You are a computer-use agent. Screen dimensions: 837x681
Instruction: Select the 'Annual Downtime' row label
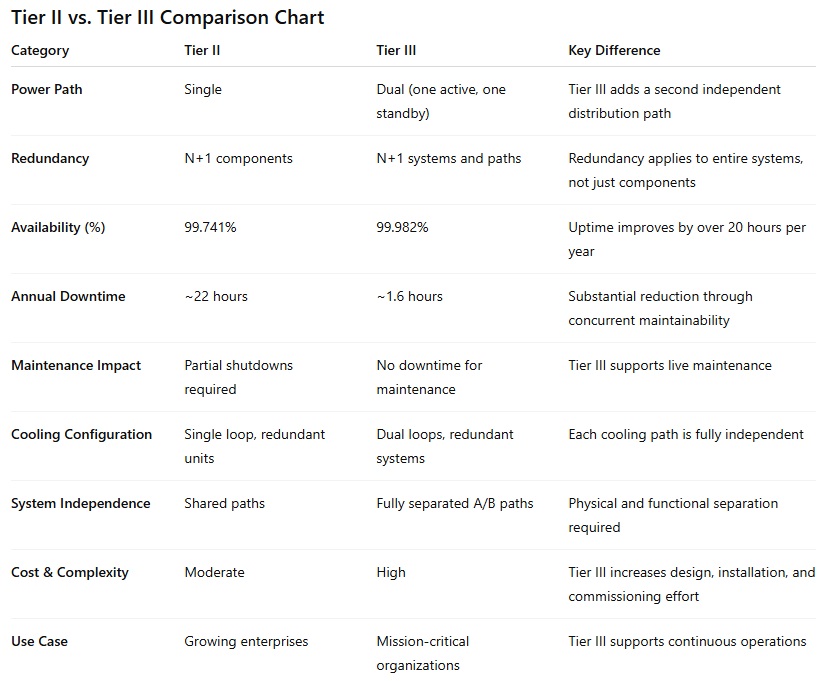[x=68, y=296]
